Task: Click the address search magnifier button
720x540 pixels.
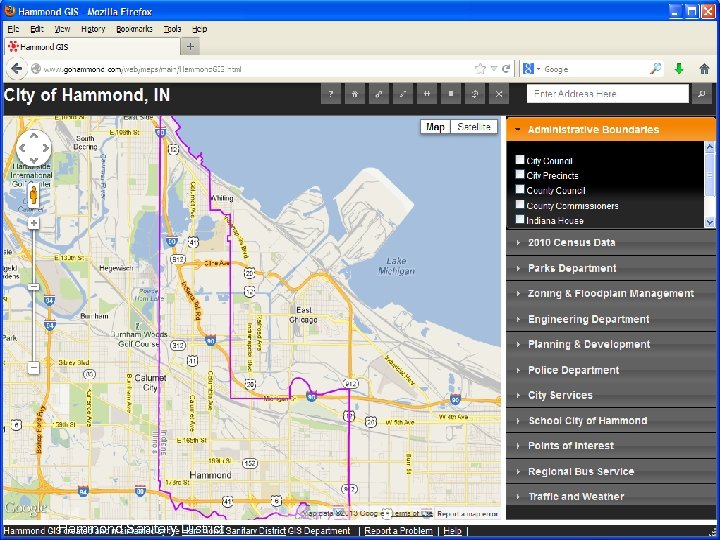Action: pyautogui.click(x=702, y=94)
